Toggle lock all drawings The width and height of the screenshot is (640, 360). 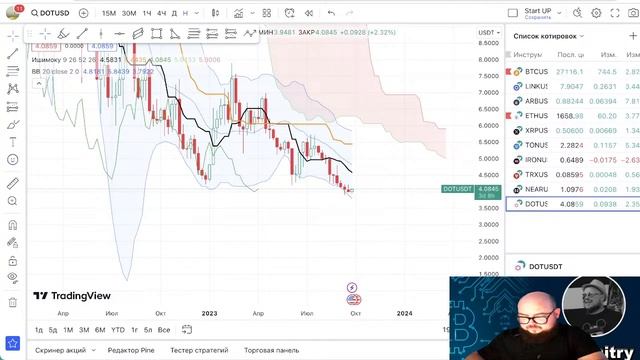click(13, 260)
